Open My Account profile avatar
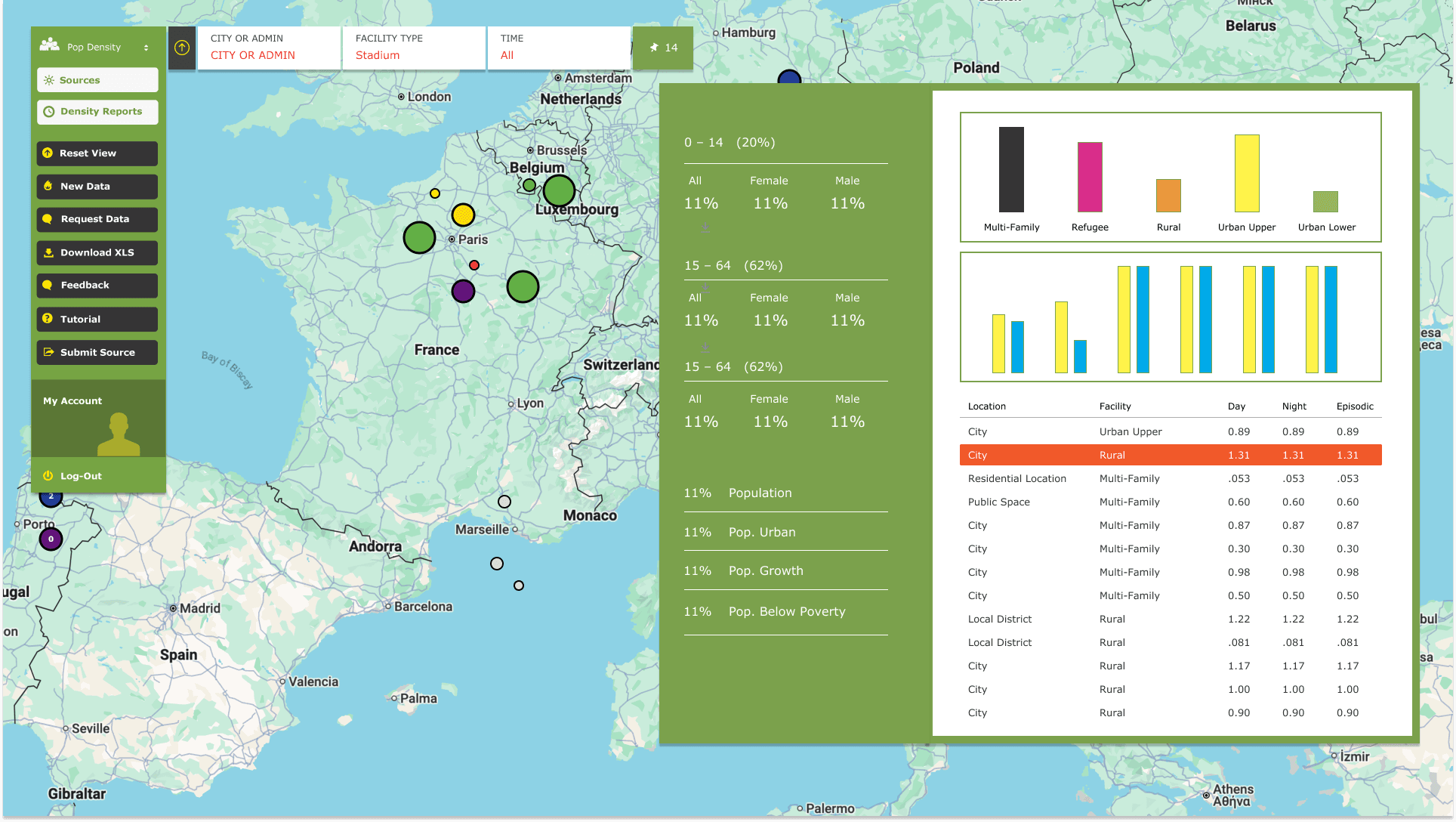This screenshot has width=1456, height=822. point(119,432)
